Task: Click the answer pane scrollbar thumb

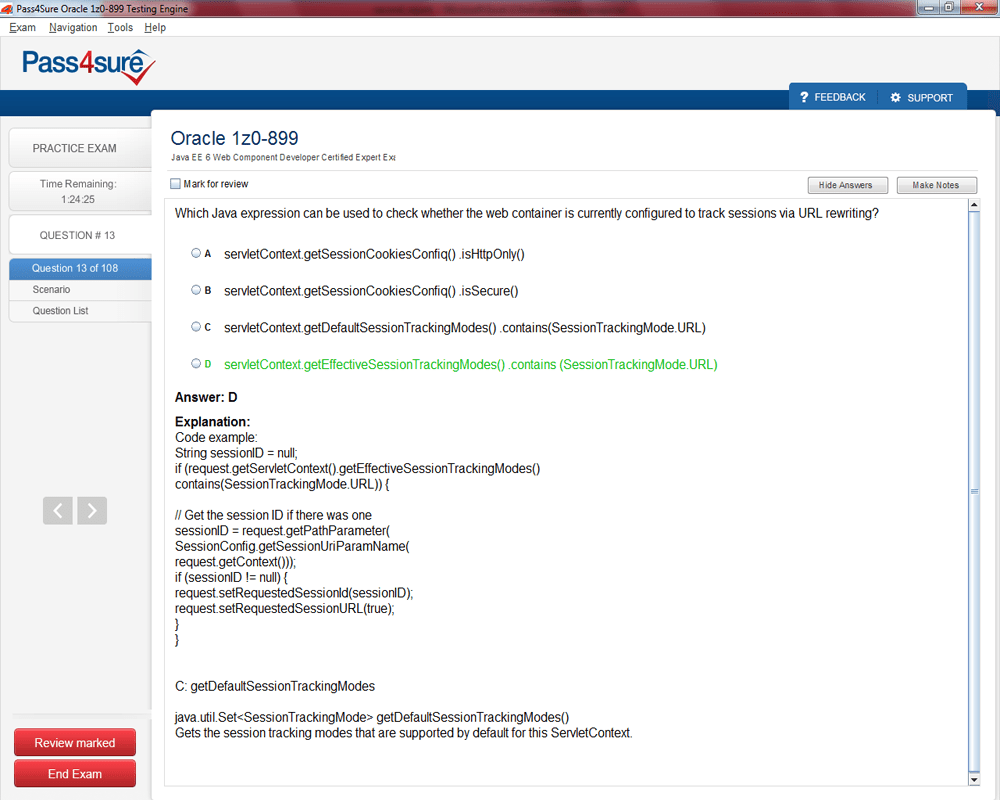Action: click(x=974, y=491)
